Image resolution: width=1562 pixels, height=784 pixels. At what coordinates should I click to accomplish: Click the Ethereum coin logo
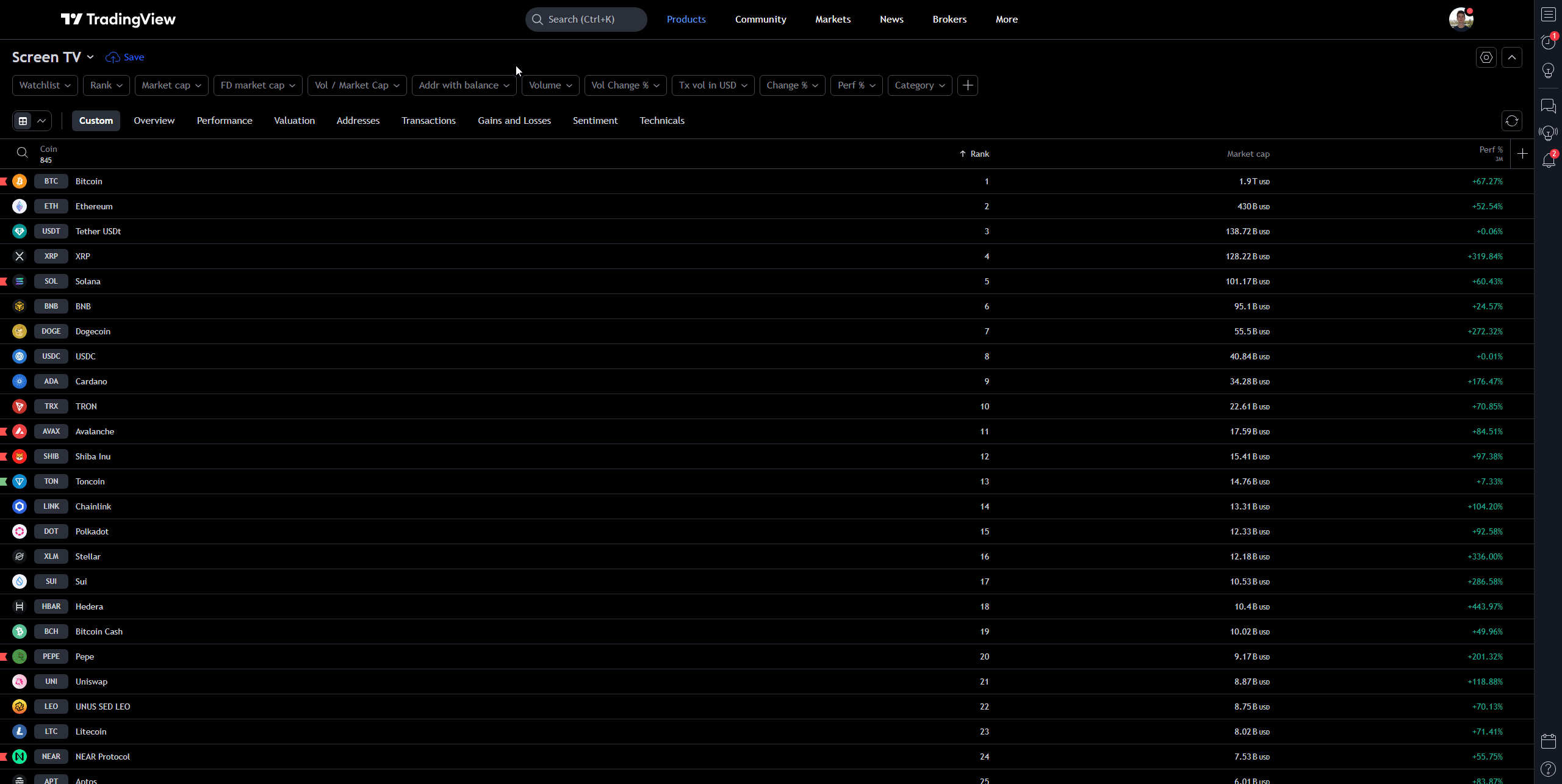click(x=20, y=206)
